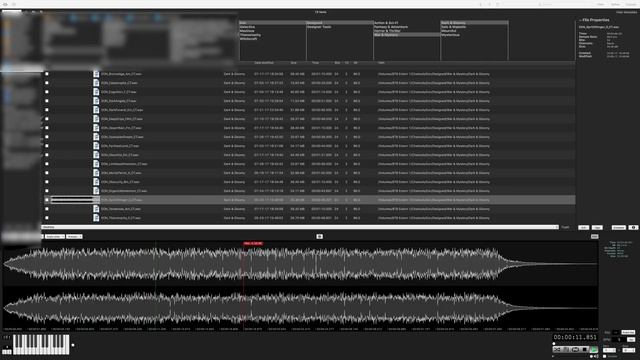Click the green marker line on the waveform
Viewport: 640px width, 360px height.
coord(155,286)
